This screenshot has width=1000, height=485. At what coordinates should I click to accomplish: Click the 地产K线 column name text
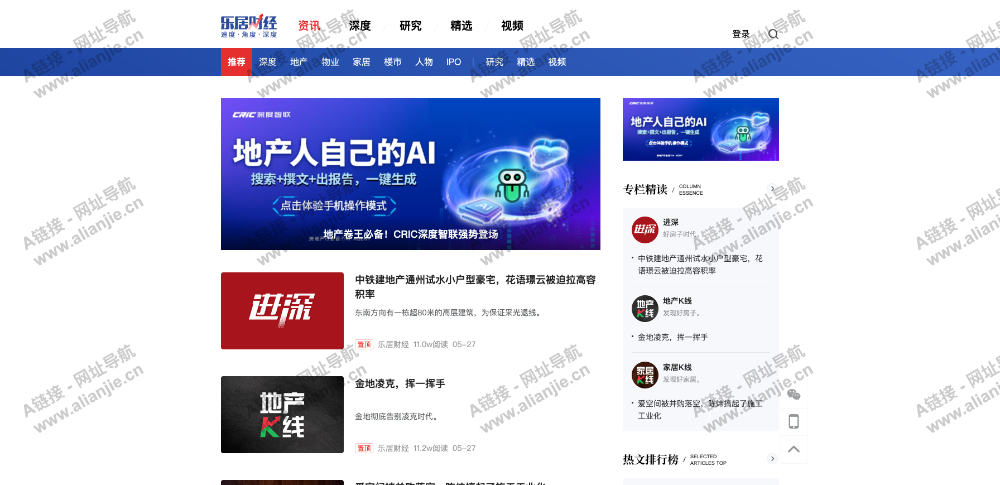click(677, 301)
